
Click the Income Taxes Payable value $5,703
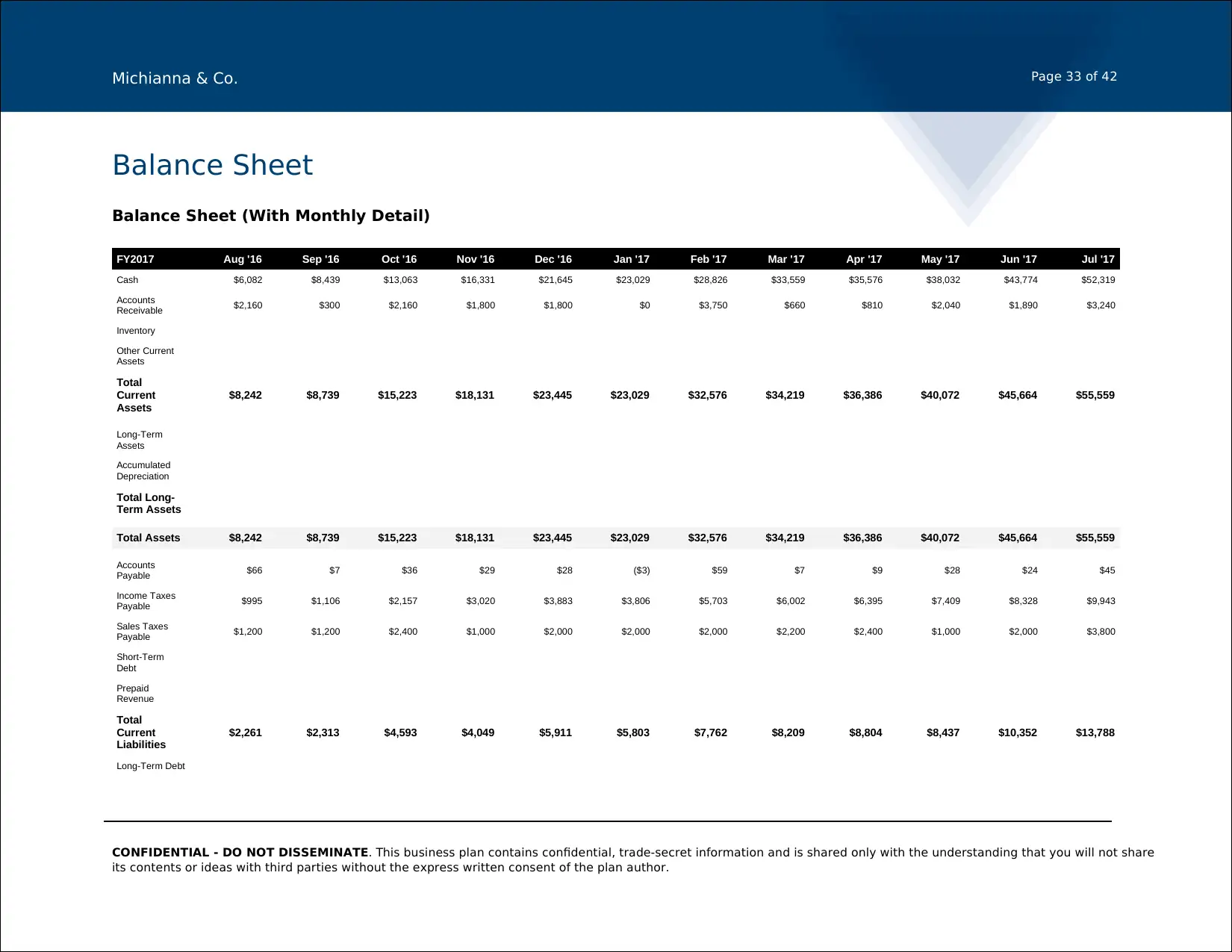(x=713, y=601)
